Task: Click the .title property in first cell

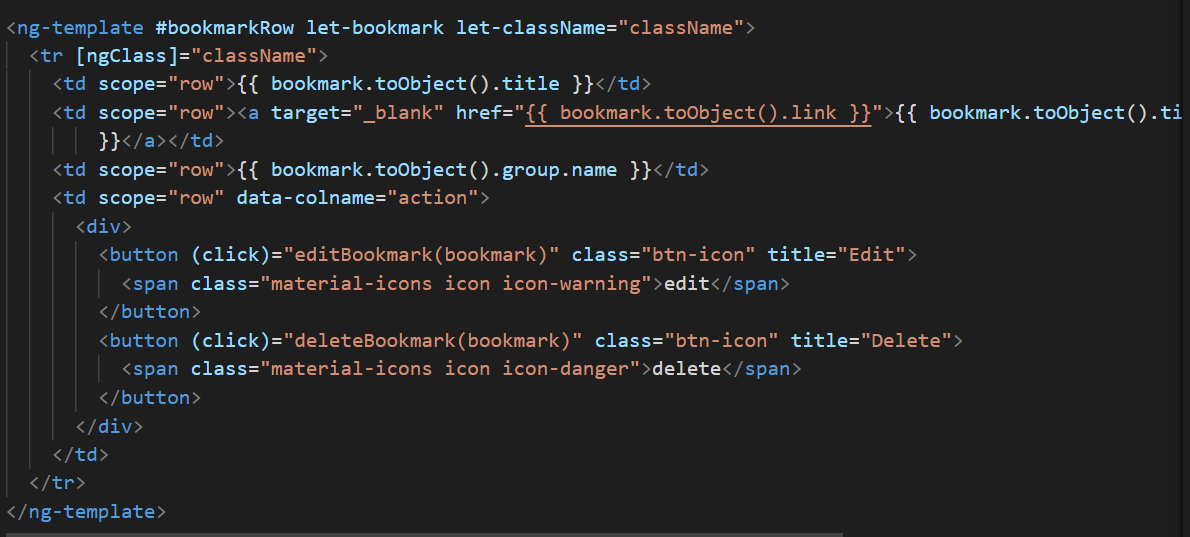Action: 531,83
